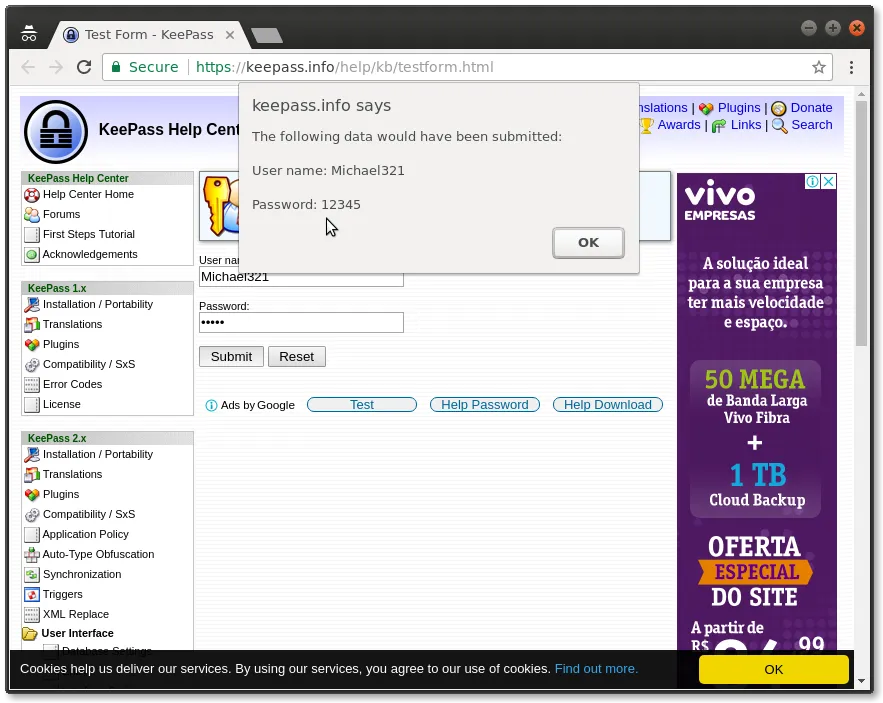Click the Donate icon in header
This screenshot has width=883, height=703.
pos(778,108)
